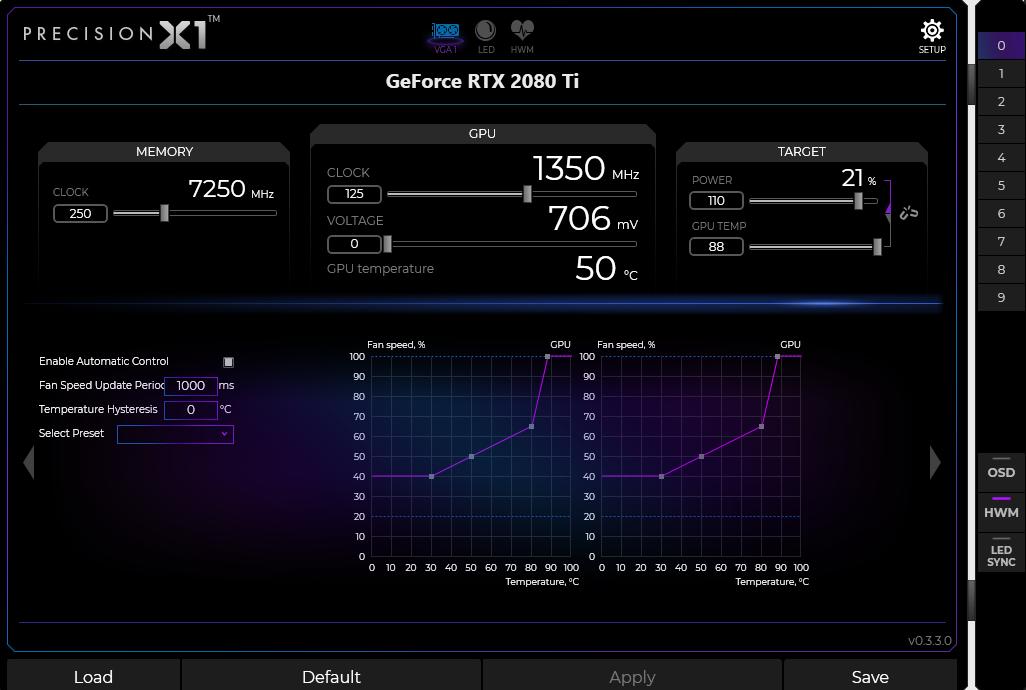Click the GPU temp target field 88
1026x690 pixels.
click(716, 247)
